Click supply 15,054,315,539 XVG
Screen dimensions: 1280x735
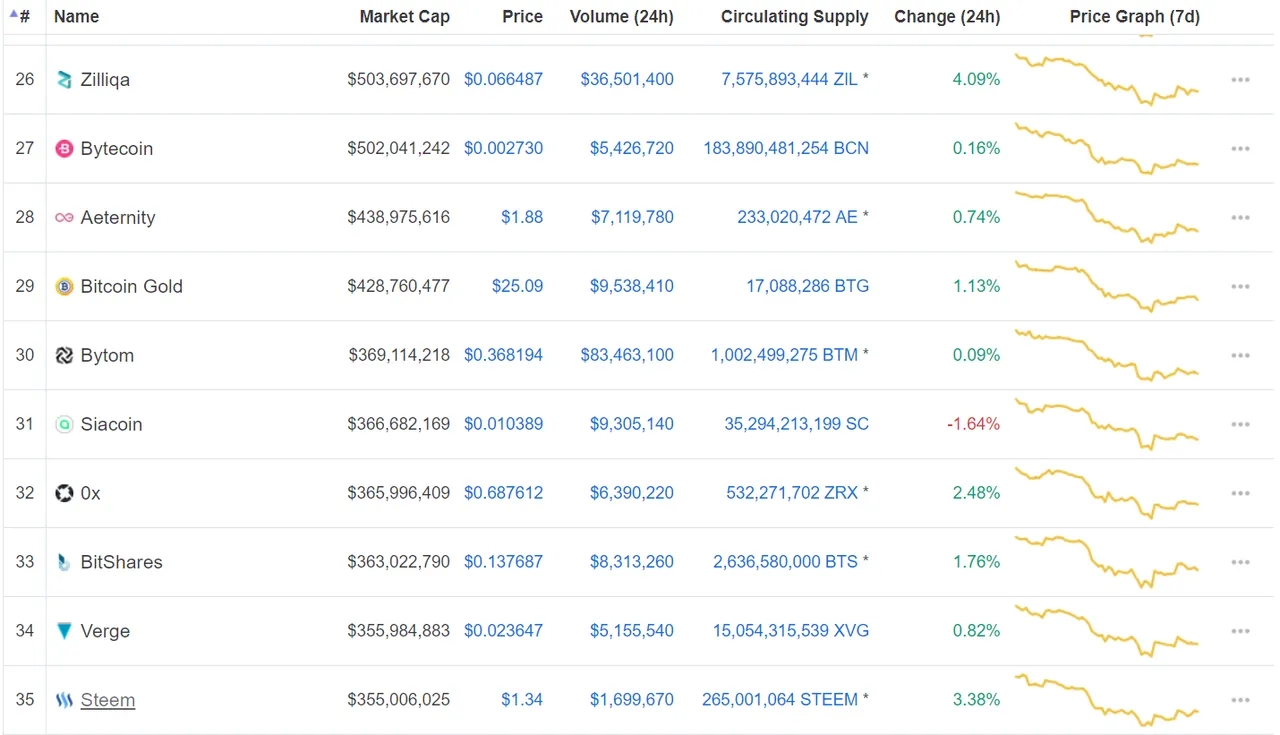click(791, 631)
